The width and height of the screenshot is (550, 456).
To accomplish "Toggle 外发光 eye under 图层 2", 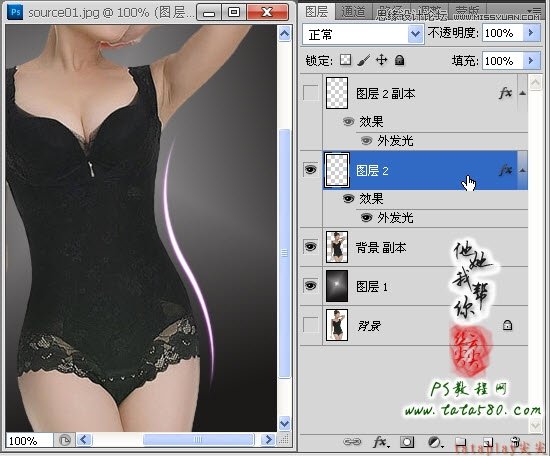I will coord(366,218).
